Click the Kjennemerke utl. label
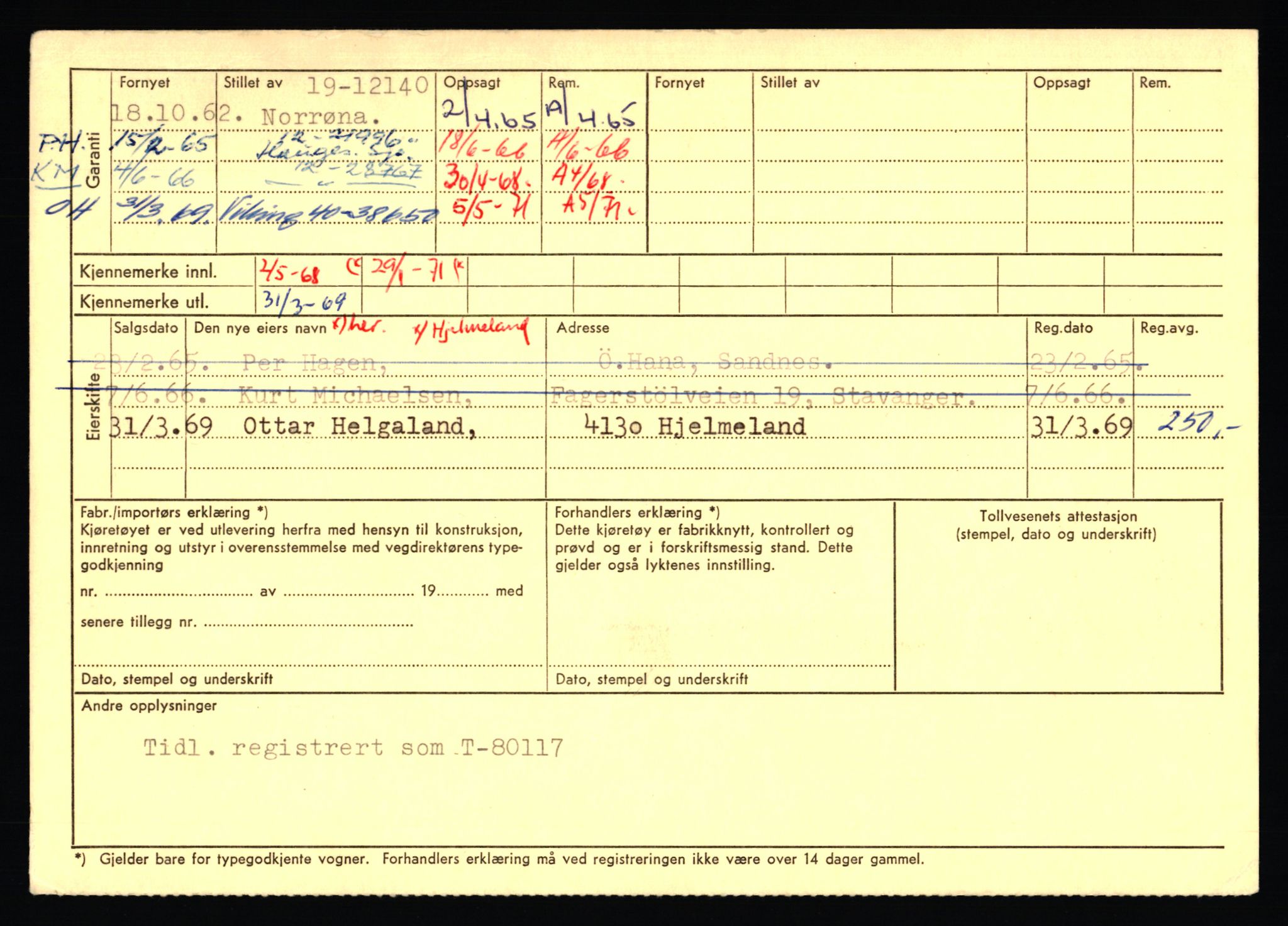The width and height of the screenshot is (1288, 926). 144,302
